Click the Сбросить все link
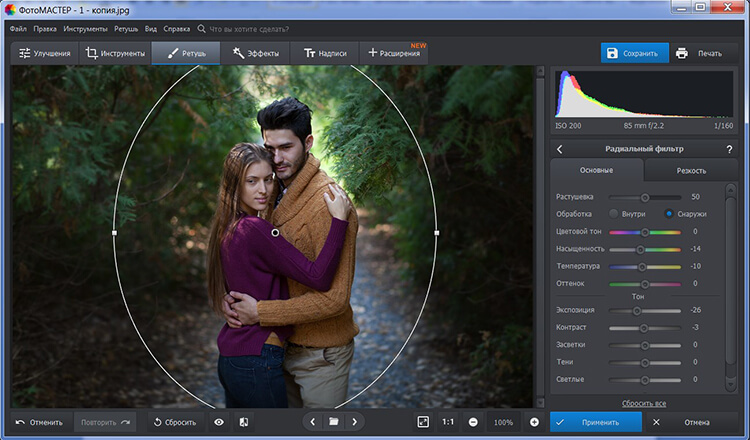The height and width of the screenshot is (440, 750). 644,402
